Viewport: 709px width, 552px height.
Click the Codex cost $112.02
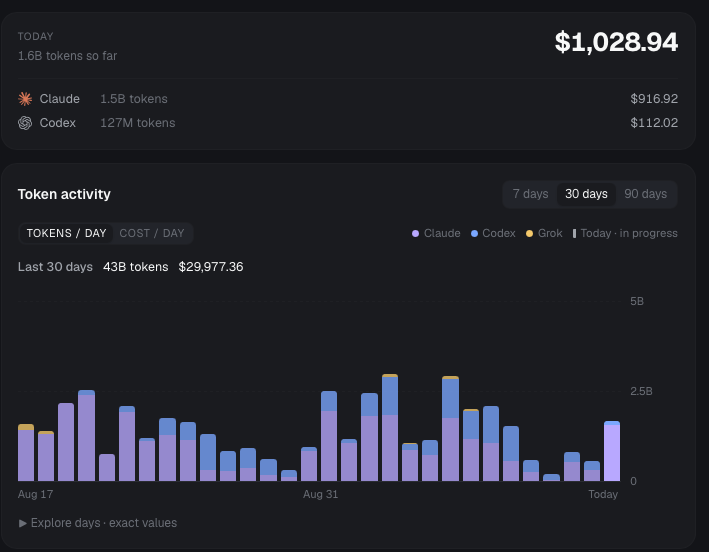[x=654, y=123]
